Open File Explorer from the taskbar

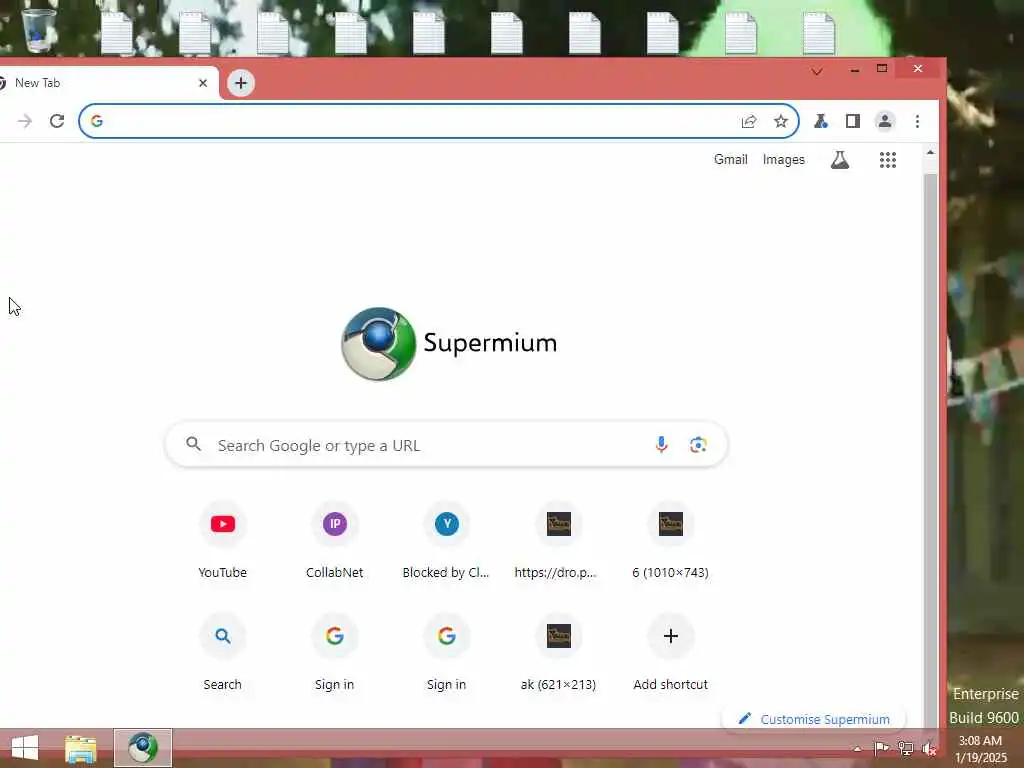(80, 748)
